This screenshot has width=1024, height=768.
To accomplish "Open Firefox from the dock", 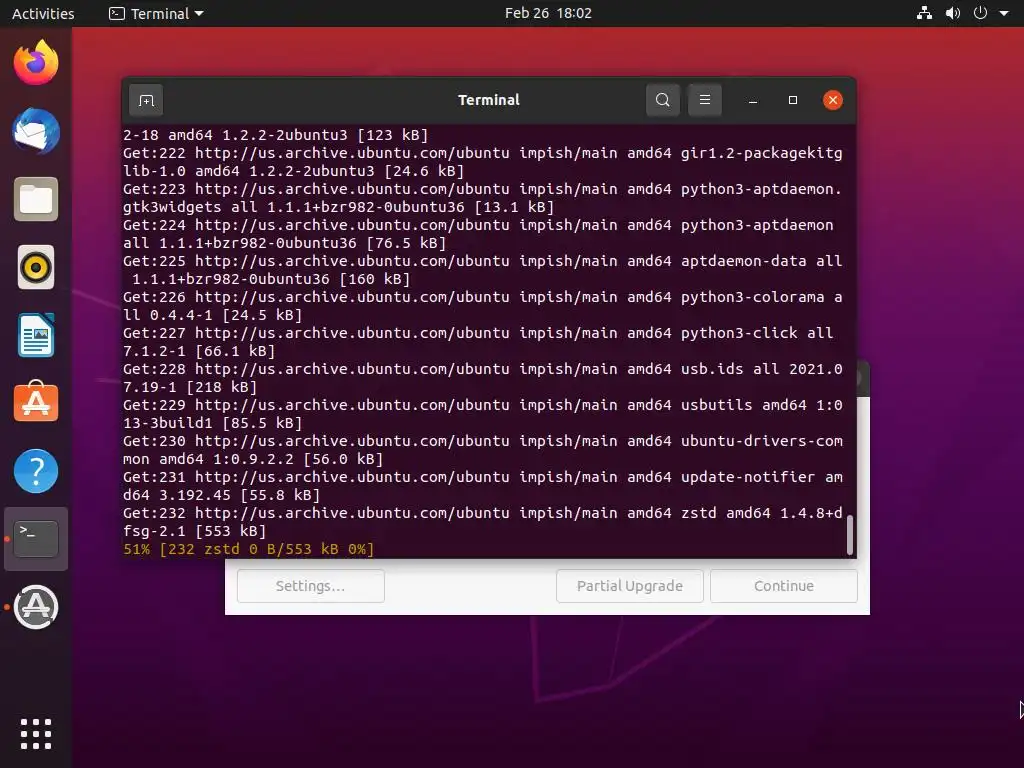I will [36, 63].
